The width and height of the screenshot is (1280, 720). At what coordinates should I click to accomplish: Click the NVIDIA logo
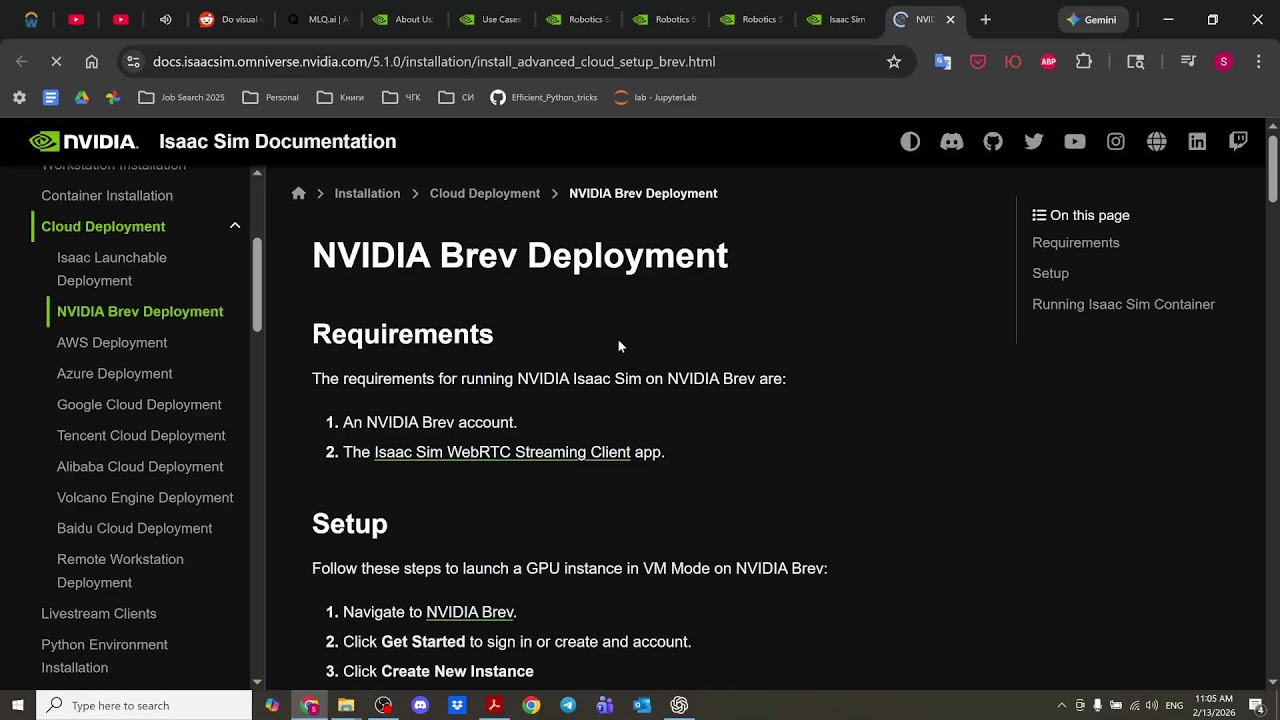[83, 142]
